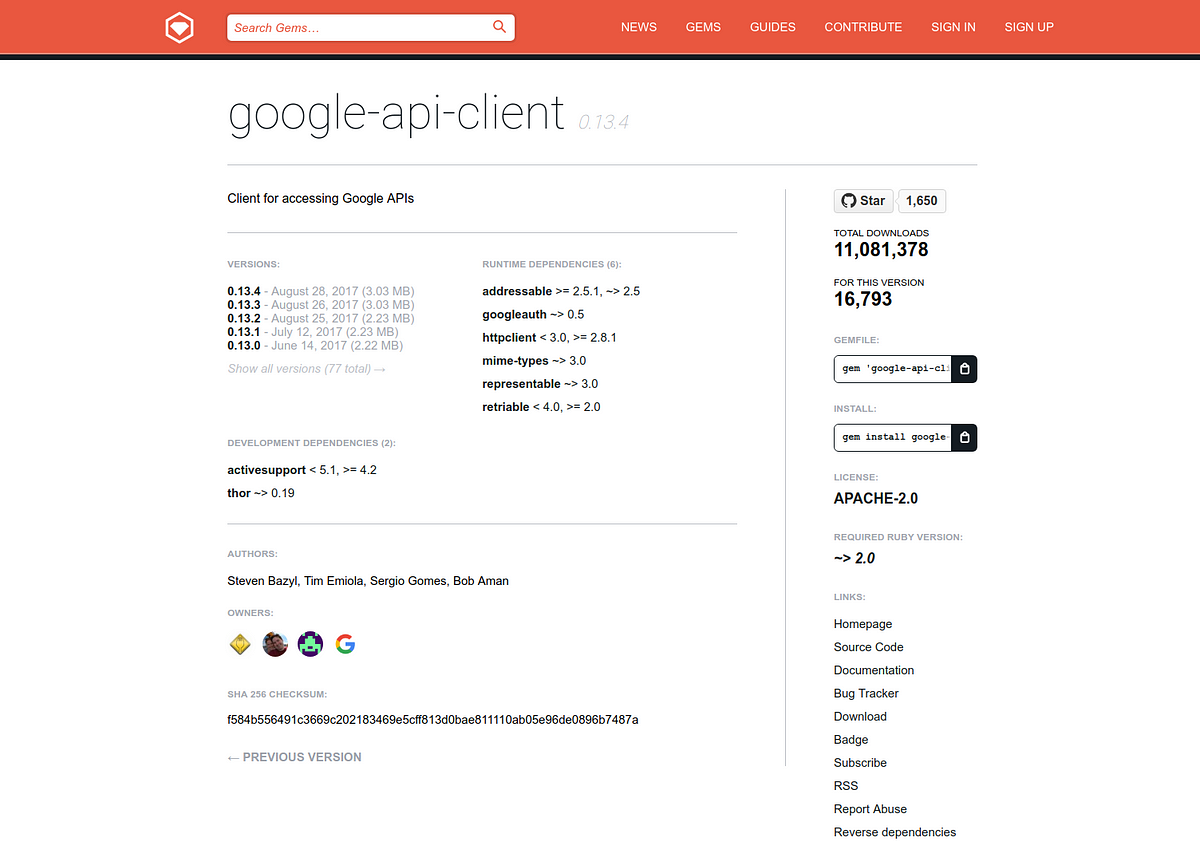Select the gem install command field
The width and height of the screenshot is (1200, 850).
pyautogui.click(x=893, y=438)
